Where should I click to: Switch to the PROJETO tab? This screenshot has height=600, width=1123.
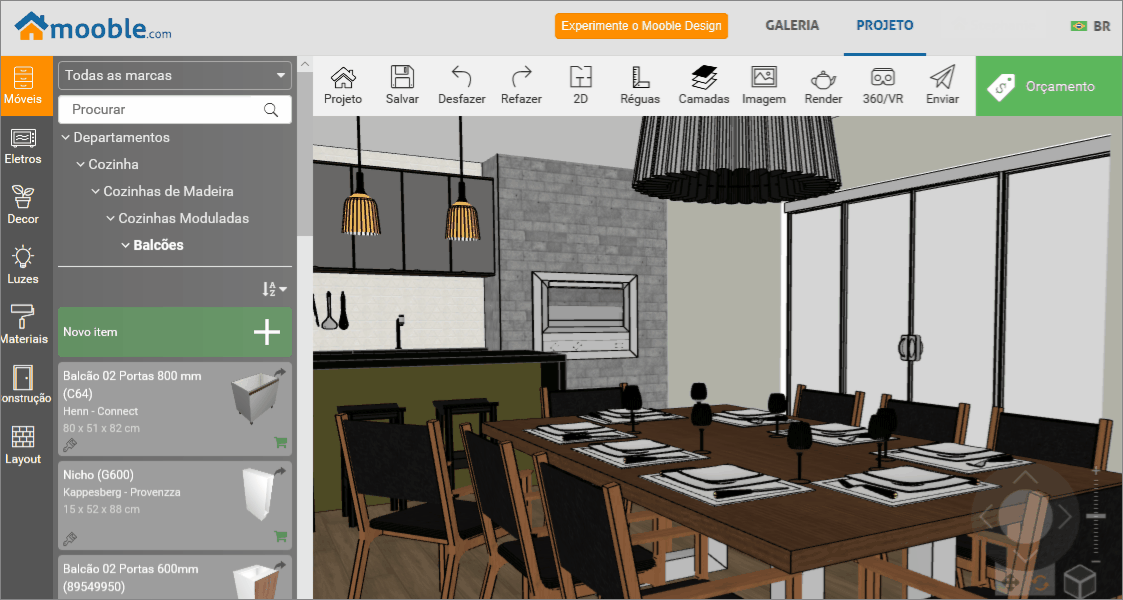coord(885,26)
